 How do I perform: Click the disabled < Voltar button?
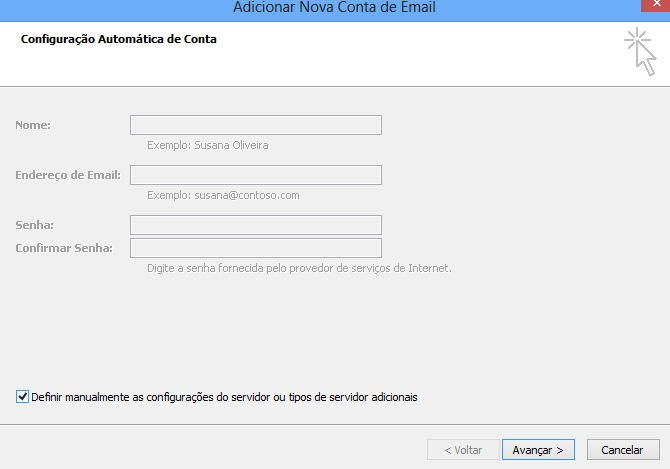463,450
